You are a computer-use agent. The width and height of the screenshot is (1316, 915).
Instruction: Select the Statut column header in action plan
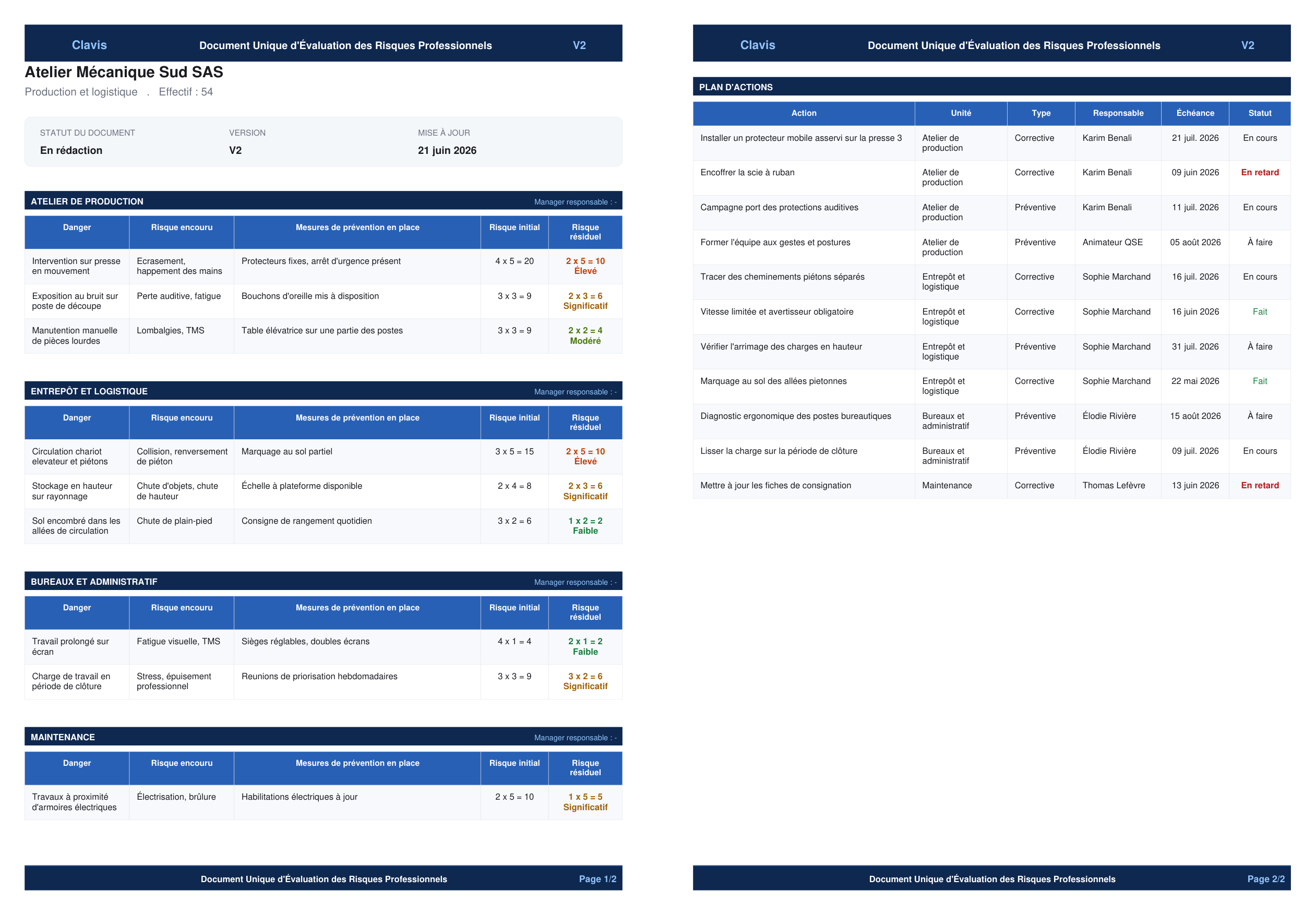click(1260, 113)
